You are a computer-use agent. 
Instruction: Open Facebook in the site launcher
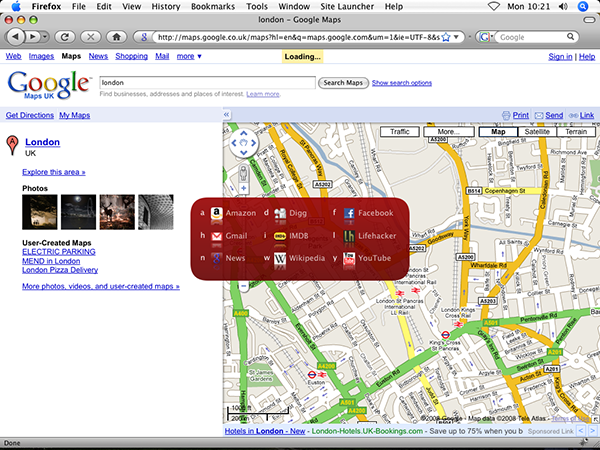click(368, 213)
